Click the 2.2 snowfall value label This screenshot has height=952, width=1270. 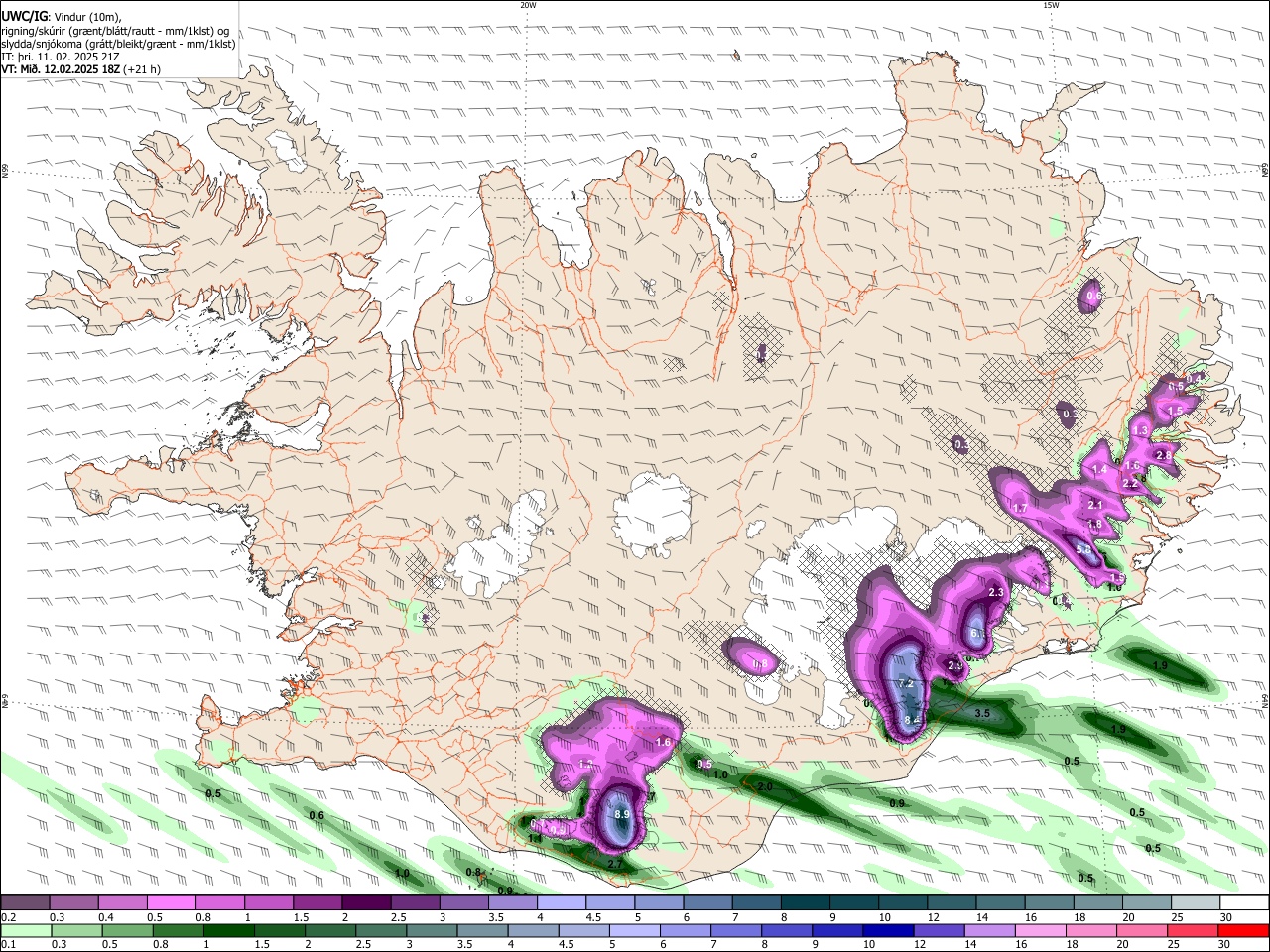1129,483
